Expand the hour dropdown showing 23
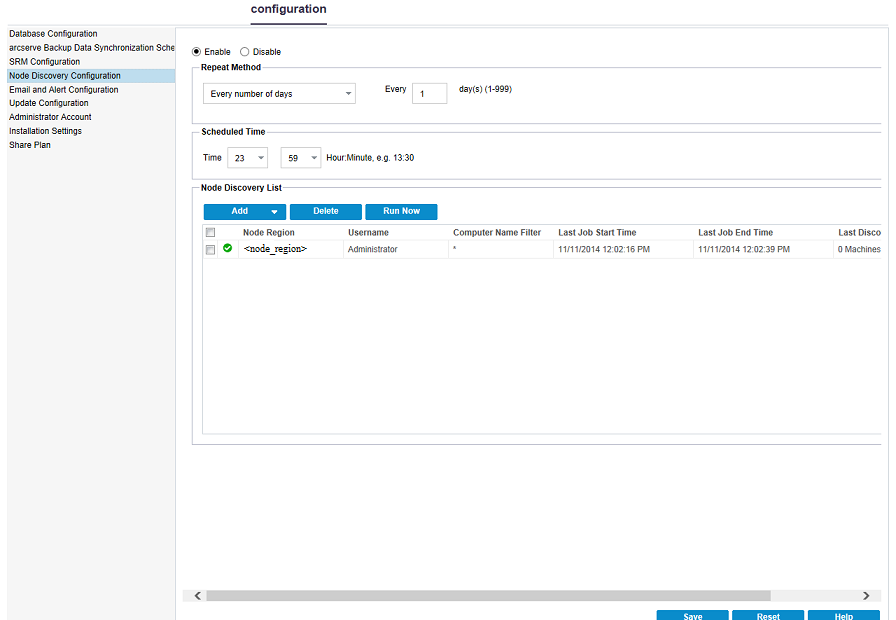The image size is (896, 620). pyautogui.click(x=247, y=158)
